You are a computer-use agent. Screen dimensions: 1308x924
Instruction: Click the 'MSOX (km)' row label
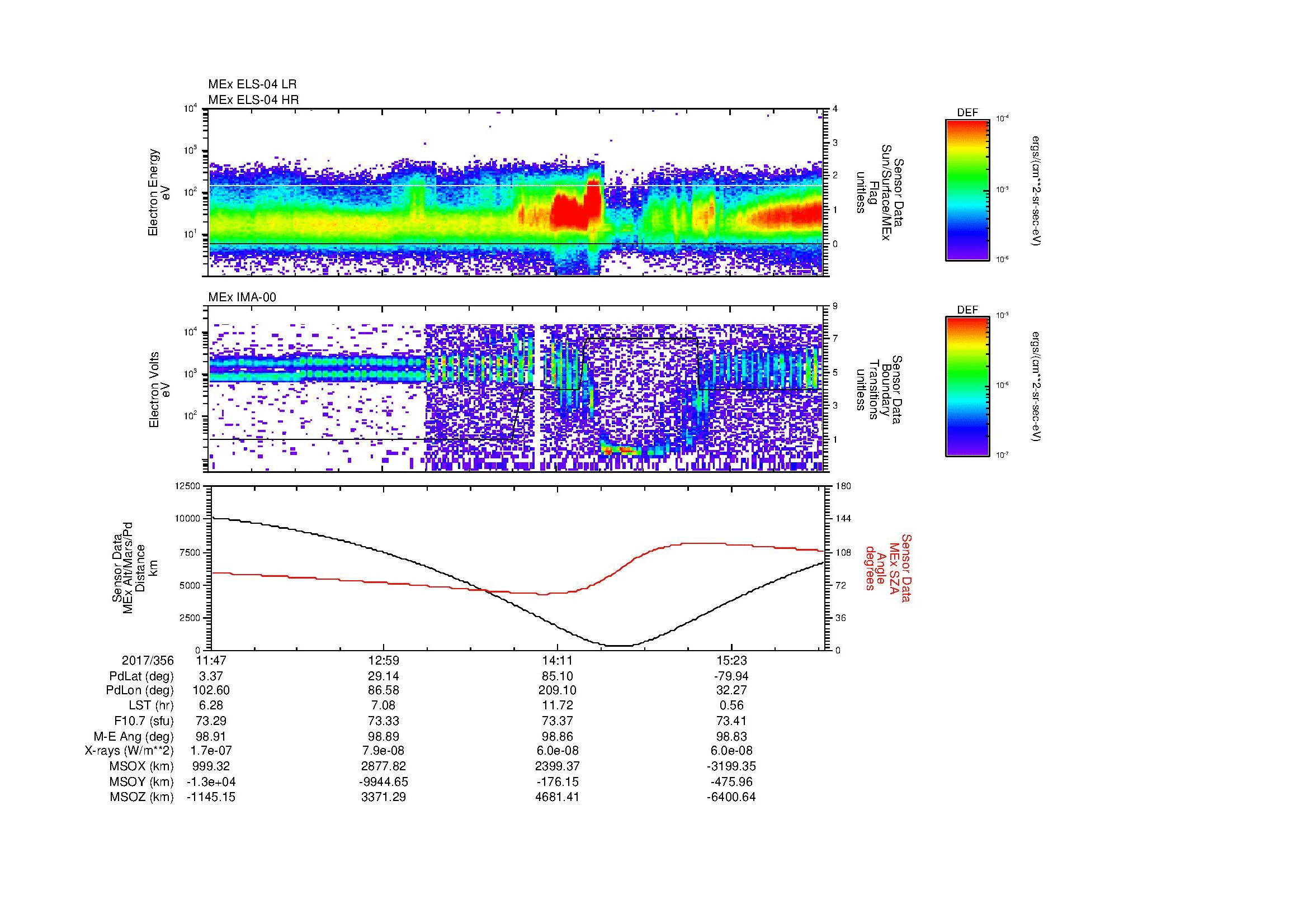[142, 766]
